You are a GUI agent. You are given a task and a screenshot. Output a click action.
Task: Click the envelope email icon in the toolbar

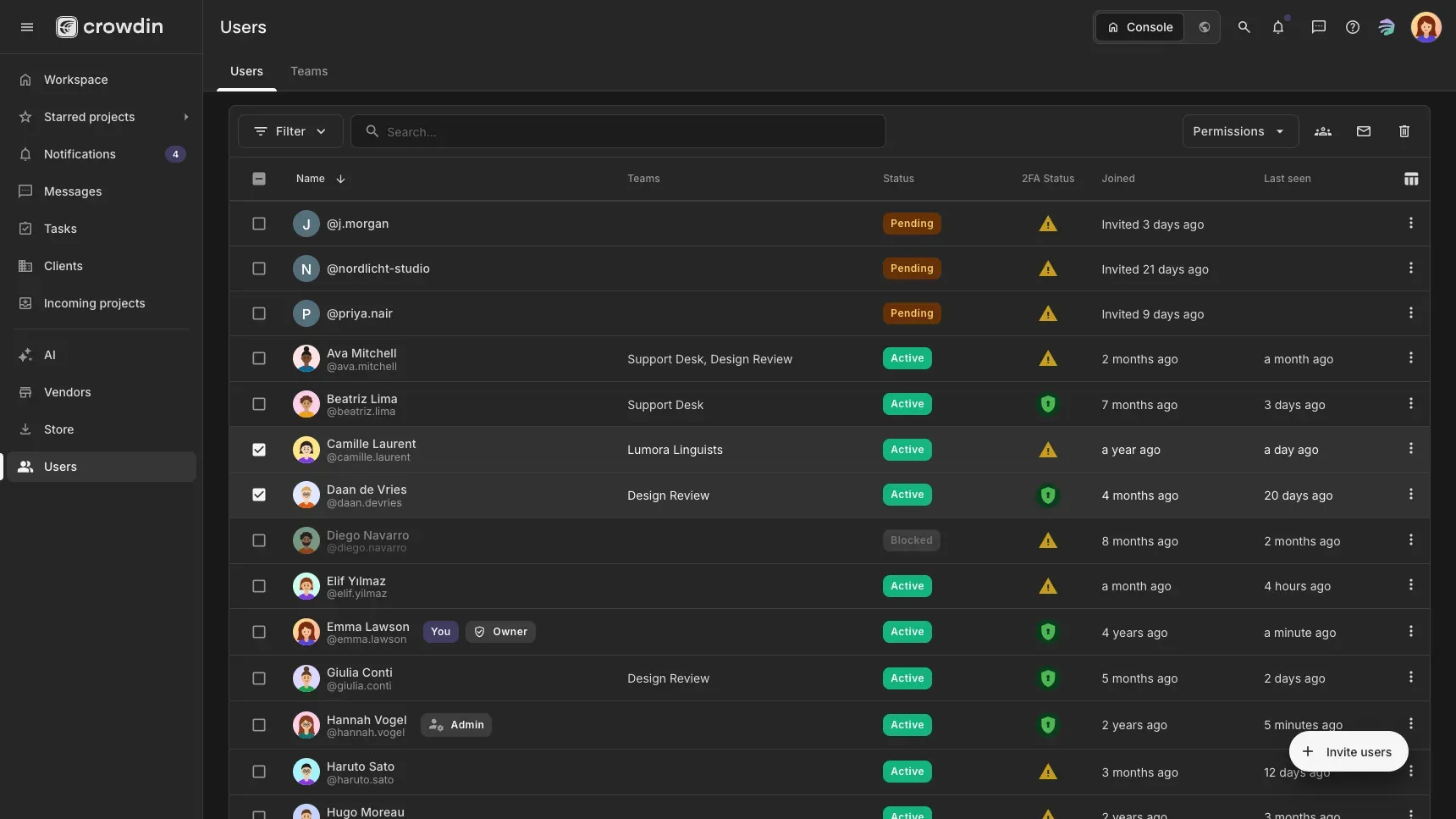[1363, 131]
